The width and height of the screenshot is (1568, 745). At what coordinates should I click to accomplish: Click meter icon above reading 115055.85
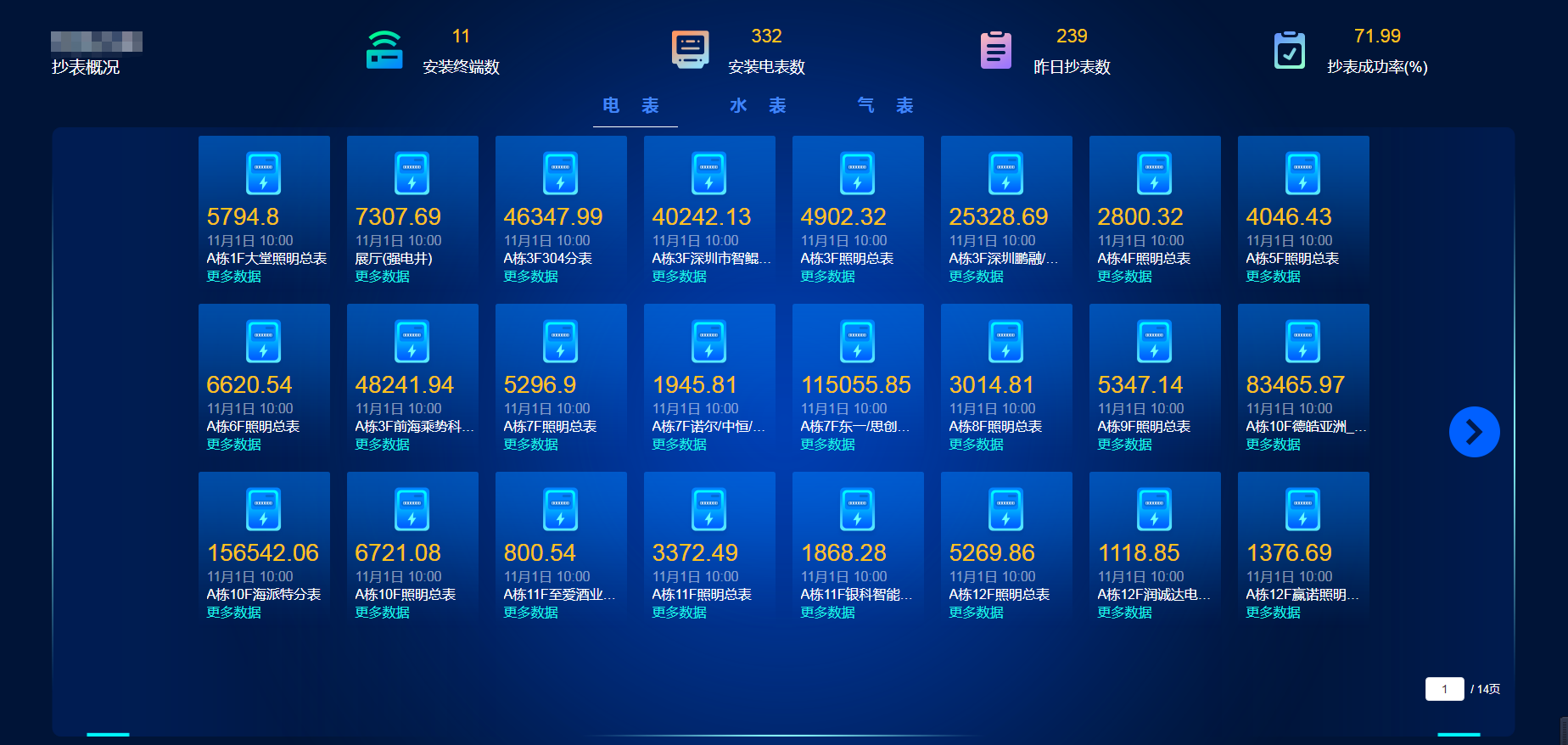(x=857, y=342)
